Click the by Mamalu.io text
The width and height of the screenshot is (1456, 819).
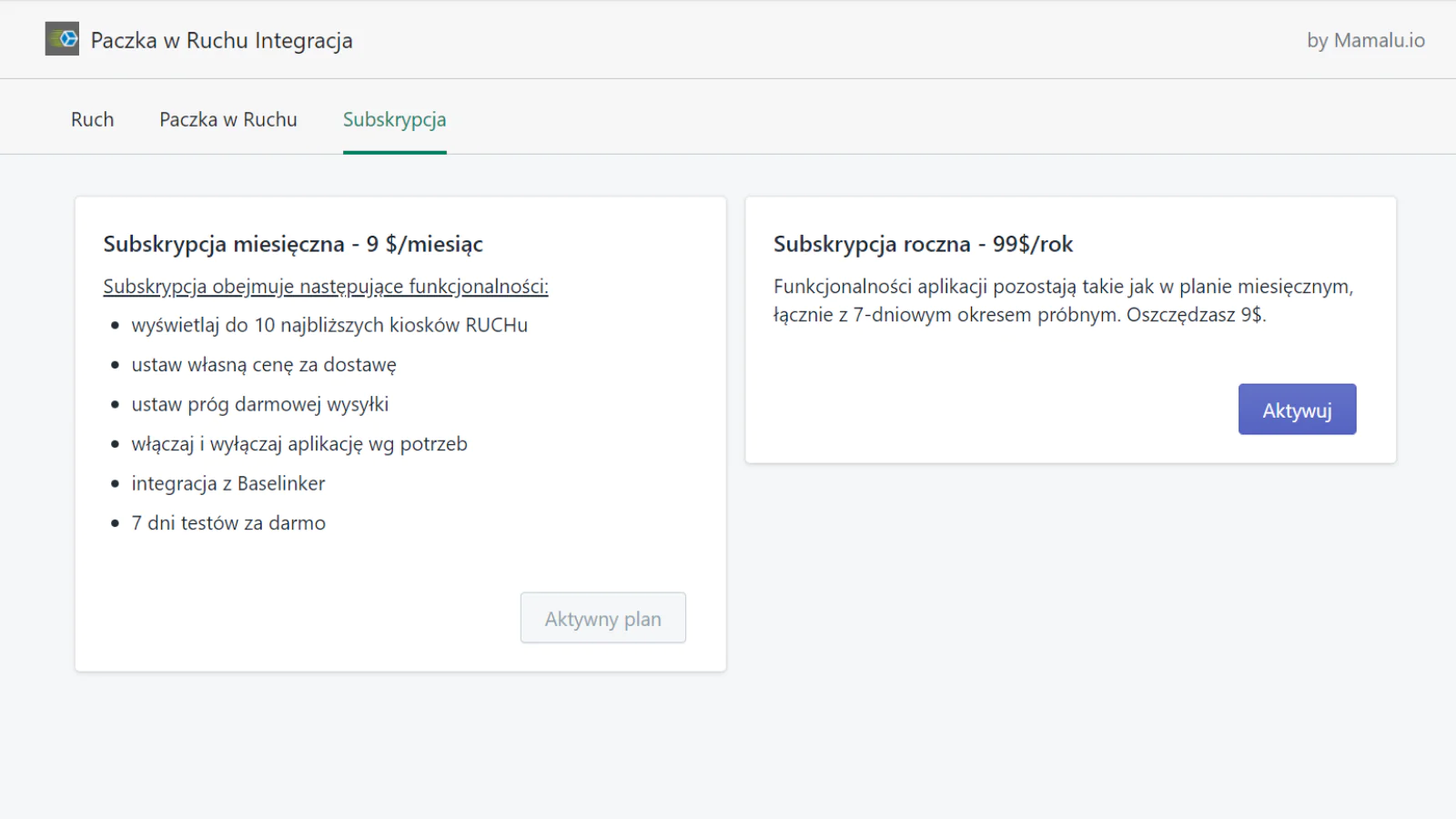pos(1365,41)
